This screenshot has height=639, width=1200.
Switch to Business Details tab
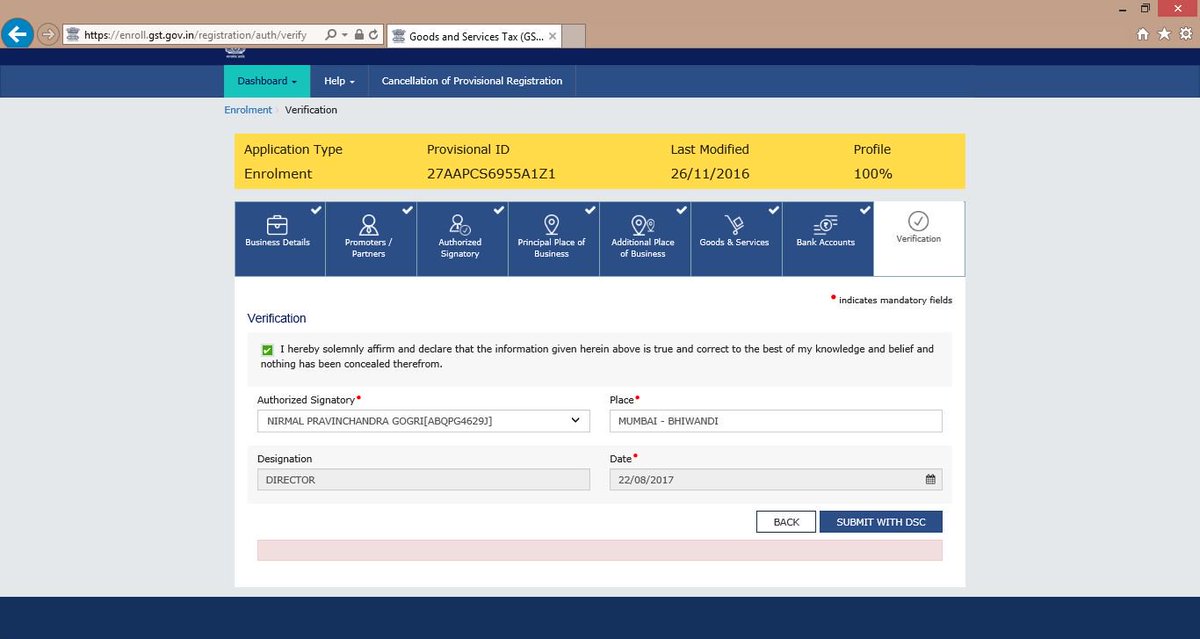280,239
